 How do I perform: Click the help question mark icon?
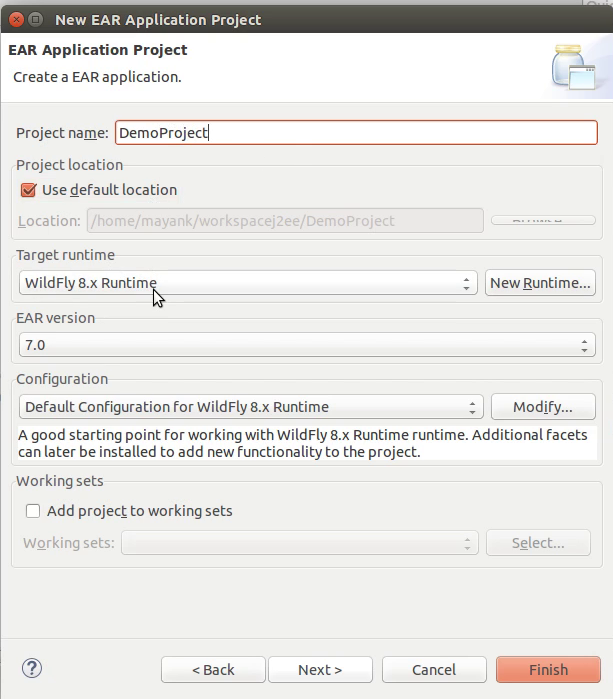point(32,668)
